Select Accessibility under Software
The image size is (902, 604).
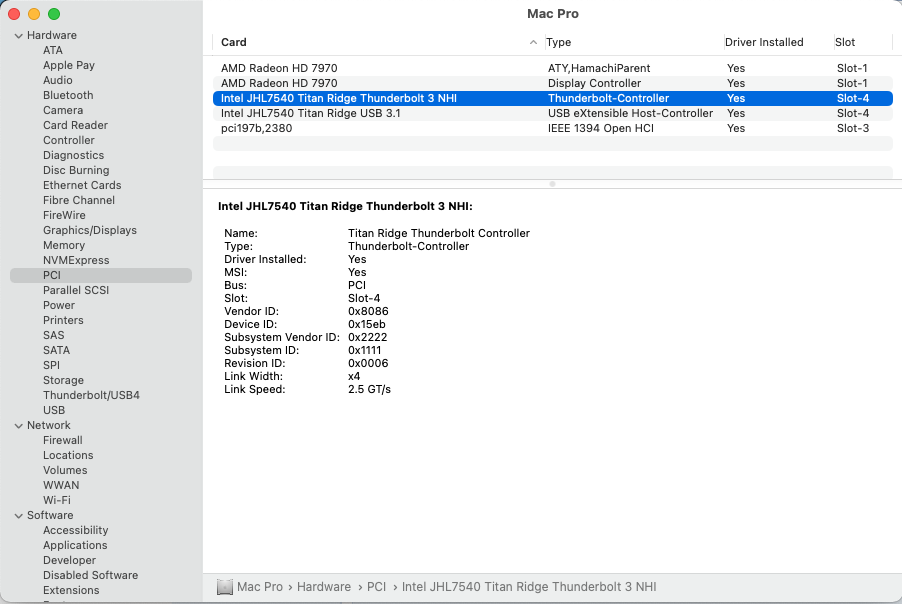75,530
